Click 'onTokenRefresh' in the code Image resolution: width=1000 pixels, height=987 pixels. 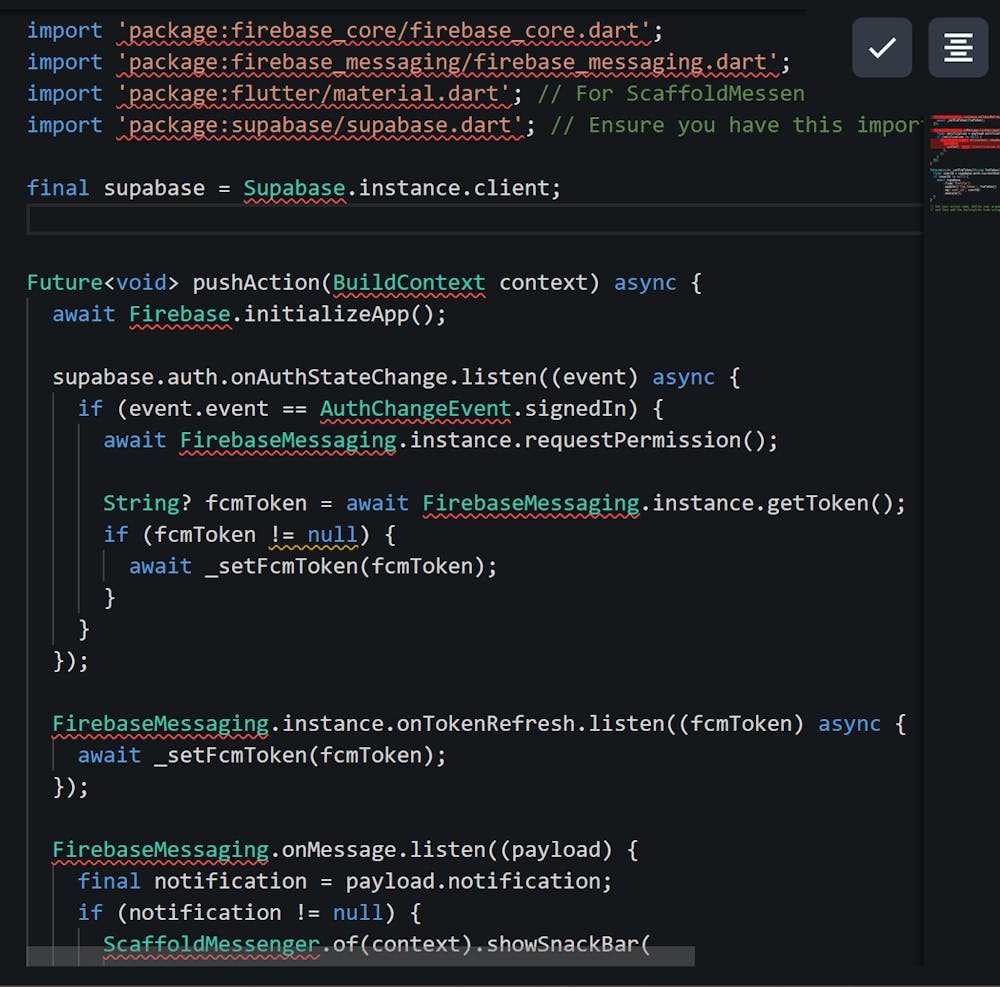(x=486, y=724)
